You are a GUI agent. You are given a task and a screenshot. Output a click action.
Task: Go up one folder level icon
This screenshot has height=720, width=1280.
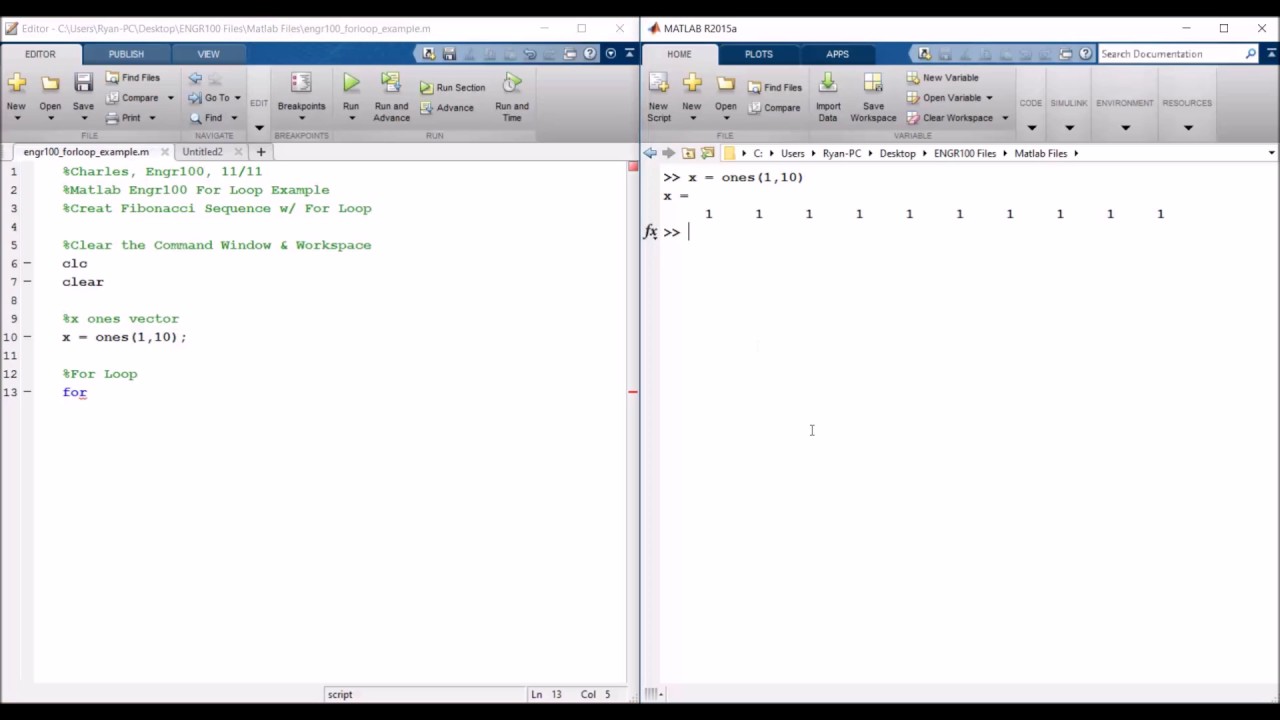point(688,153)
